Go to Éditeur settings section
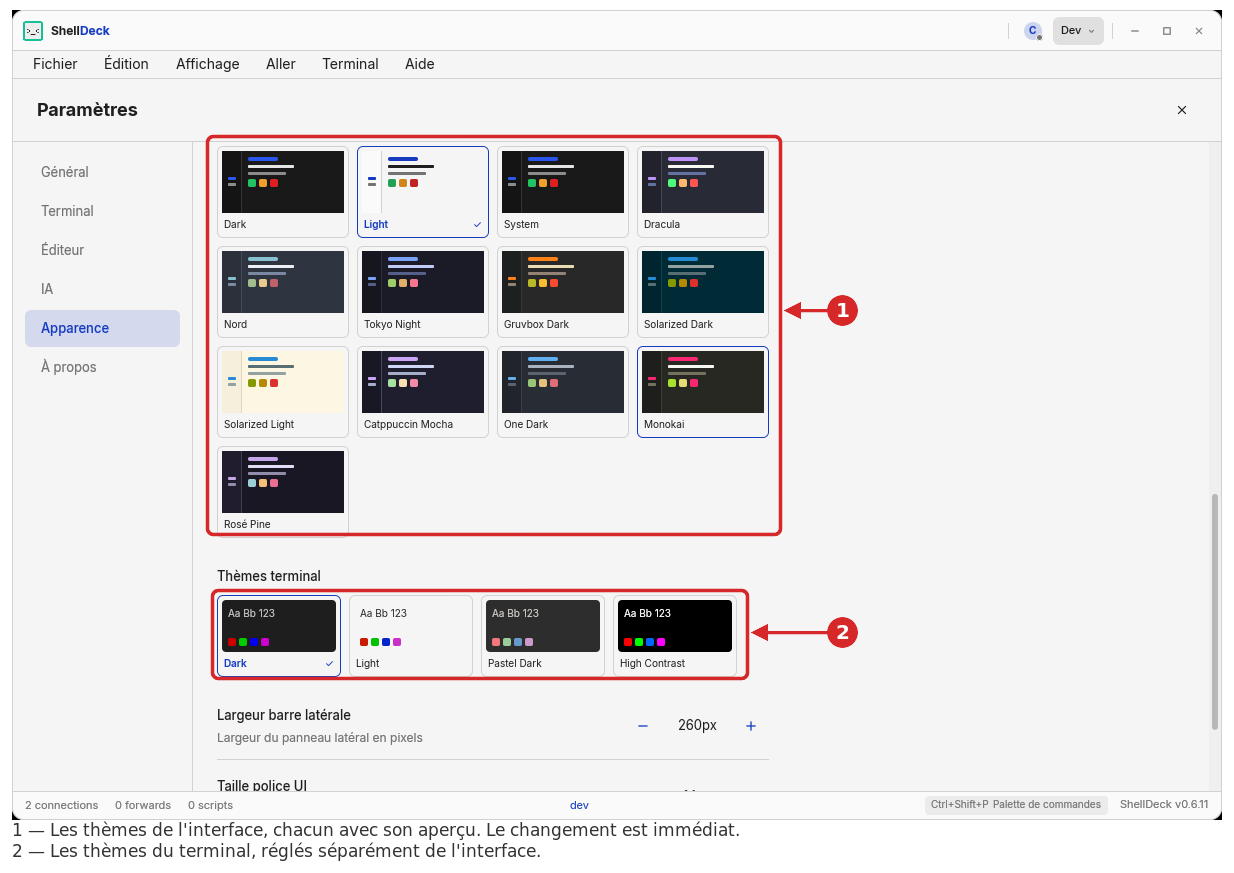Screen dimensions: 1234x873 [x=102, y=250]
